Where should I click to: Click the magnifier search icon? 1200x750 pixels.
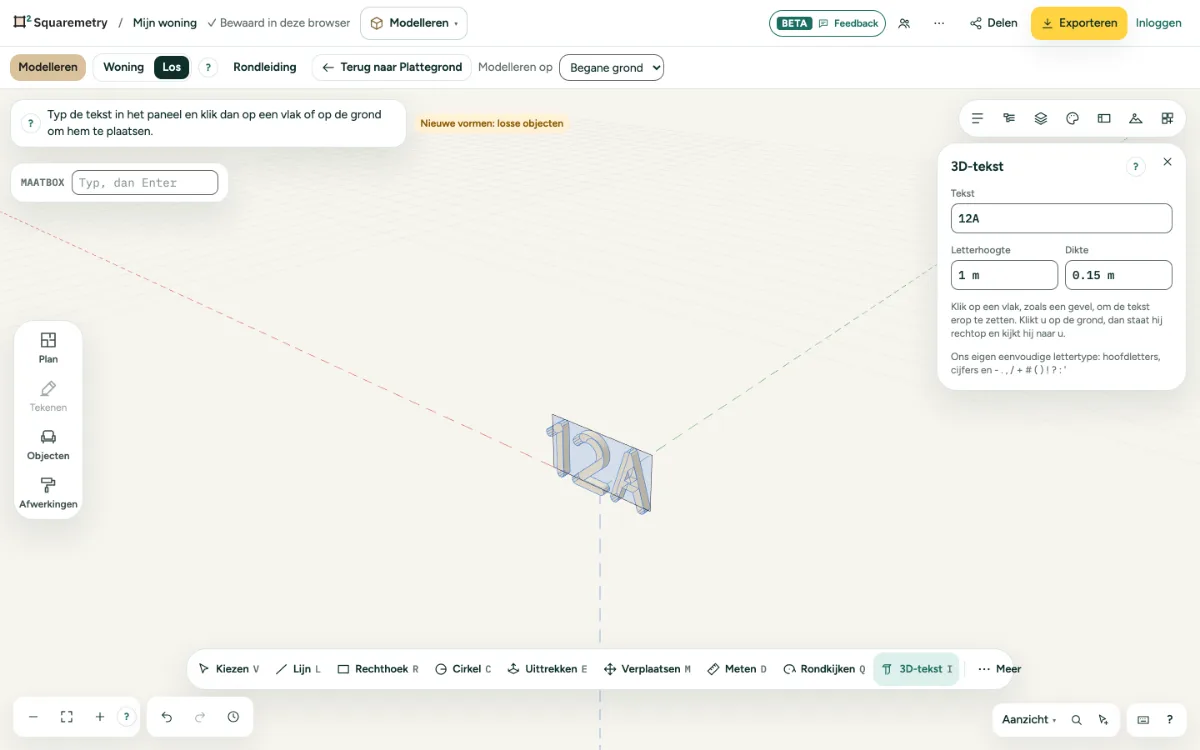[1076, 720]
